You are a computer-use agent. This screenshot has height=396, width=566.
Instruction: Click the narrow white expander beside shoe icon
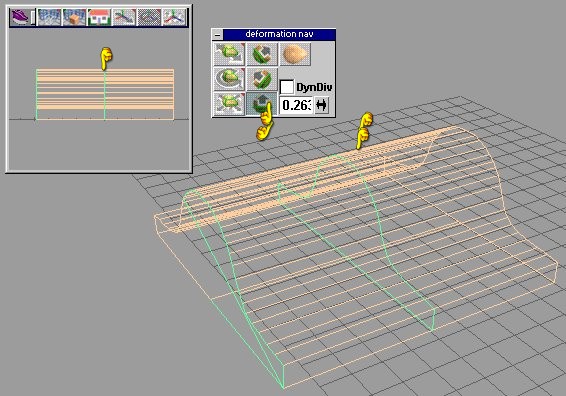click(x=33, y=17)
